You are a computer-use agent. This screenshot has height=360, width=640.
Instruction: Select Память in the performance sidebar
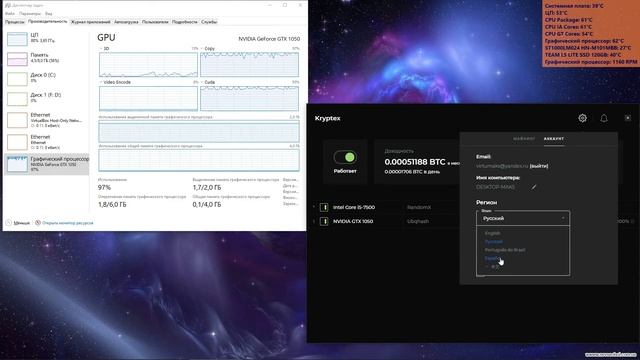47,58
